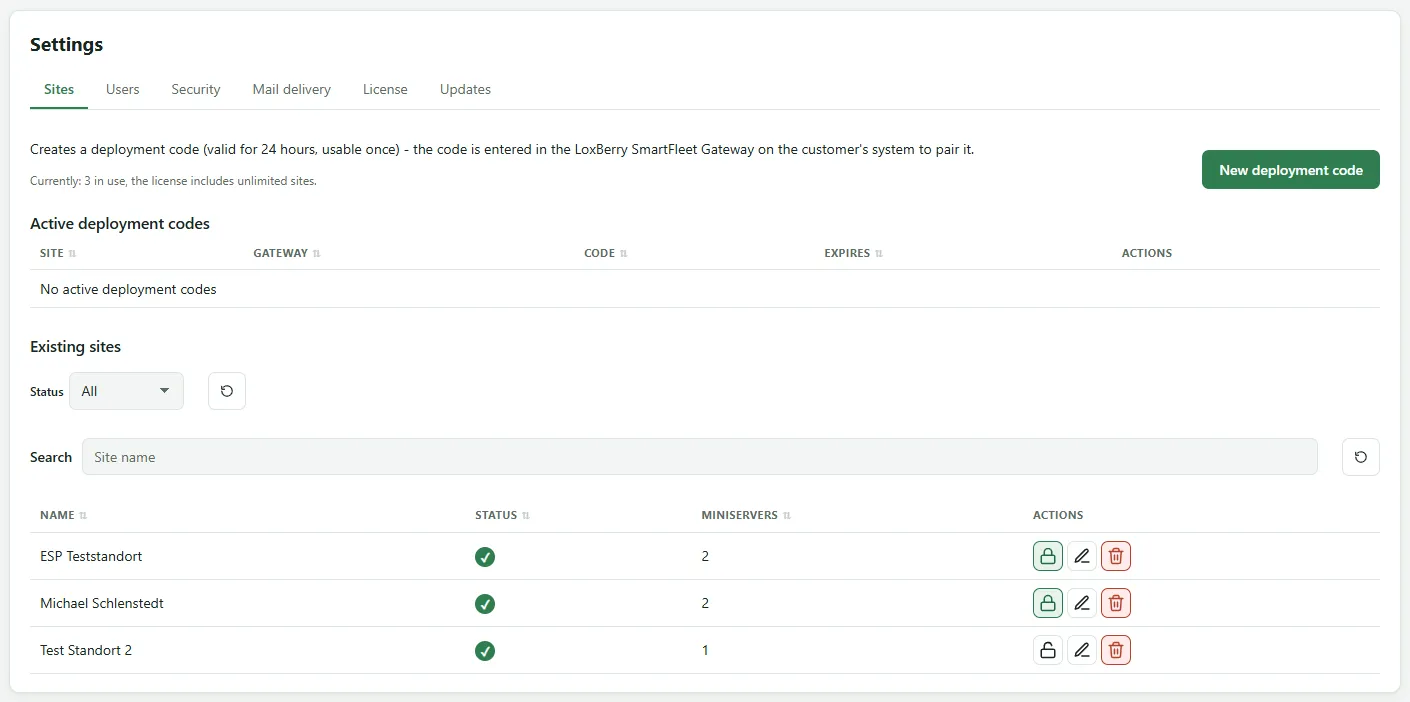Viewport: 1410px width, 702px height.
Task: Click the 'Currently: 3 in use' license note
Action: (x=173, y=181)
